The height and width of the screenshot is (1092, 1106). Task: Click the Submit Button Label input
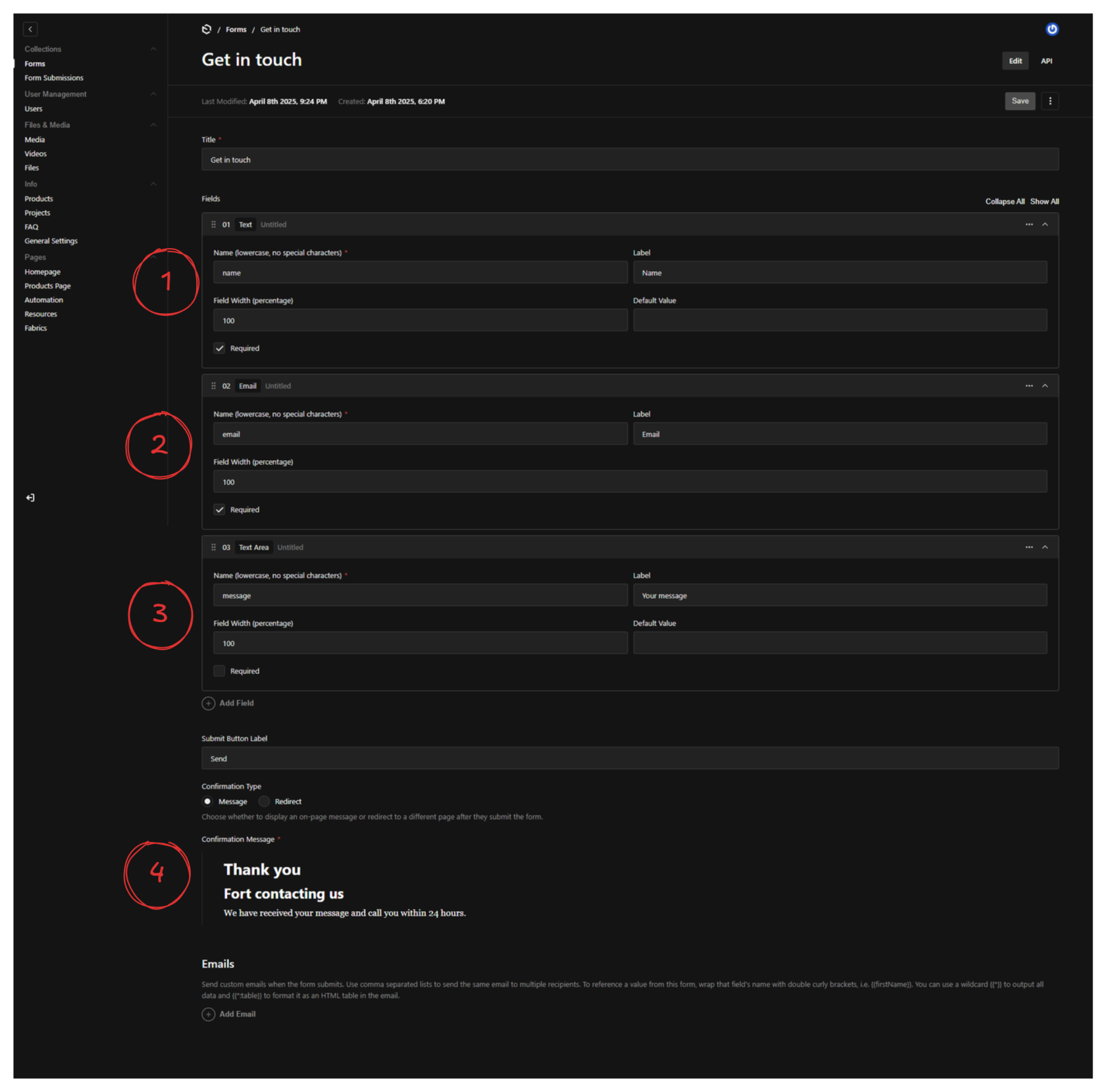[x=630, y=758]
